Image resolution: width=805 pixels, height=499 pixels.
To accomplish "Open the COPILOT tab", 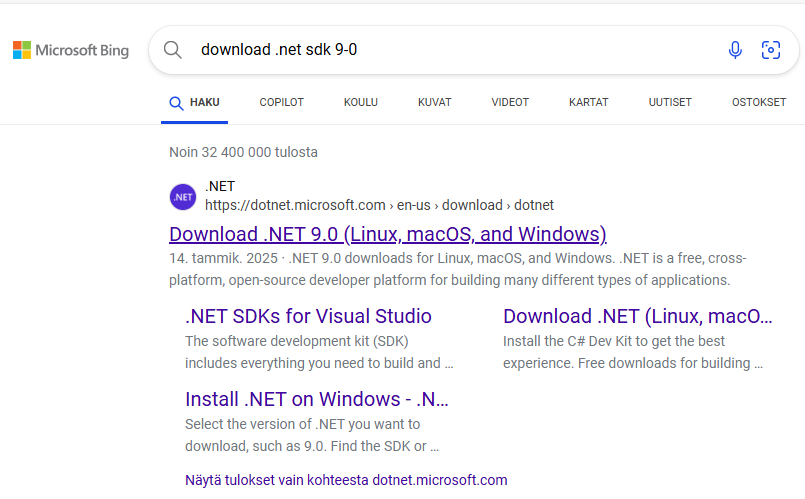I will coord(281,102).
